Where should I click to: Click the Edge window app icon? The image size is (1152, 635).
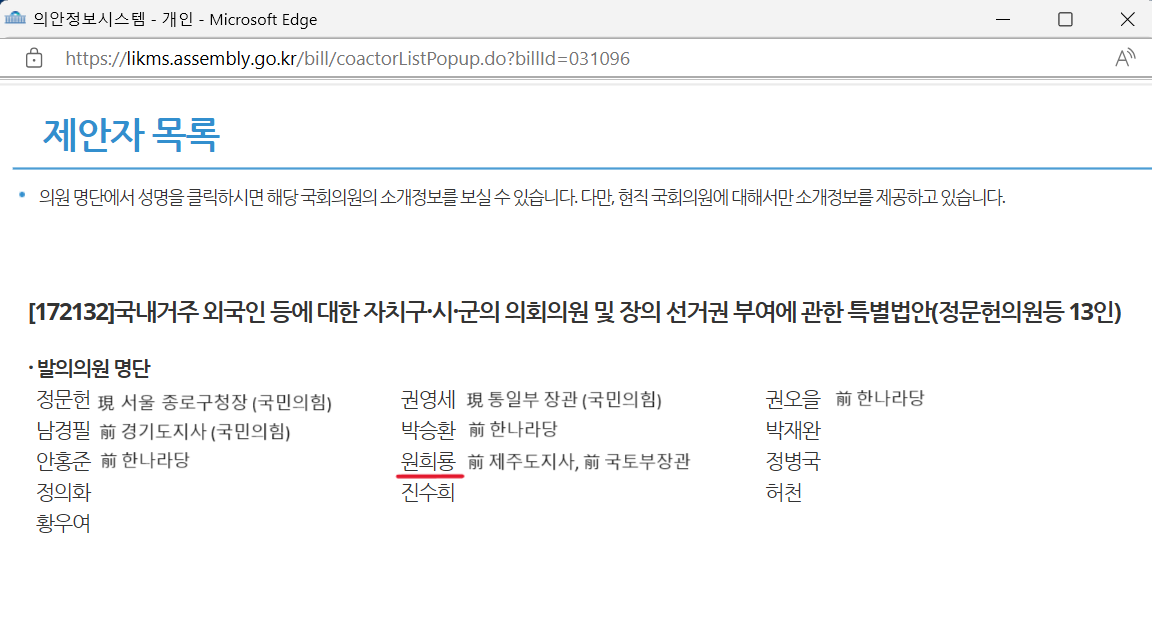[x=15, y=18]
